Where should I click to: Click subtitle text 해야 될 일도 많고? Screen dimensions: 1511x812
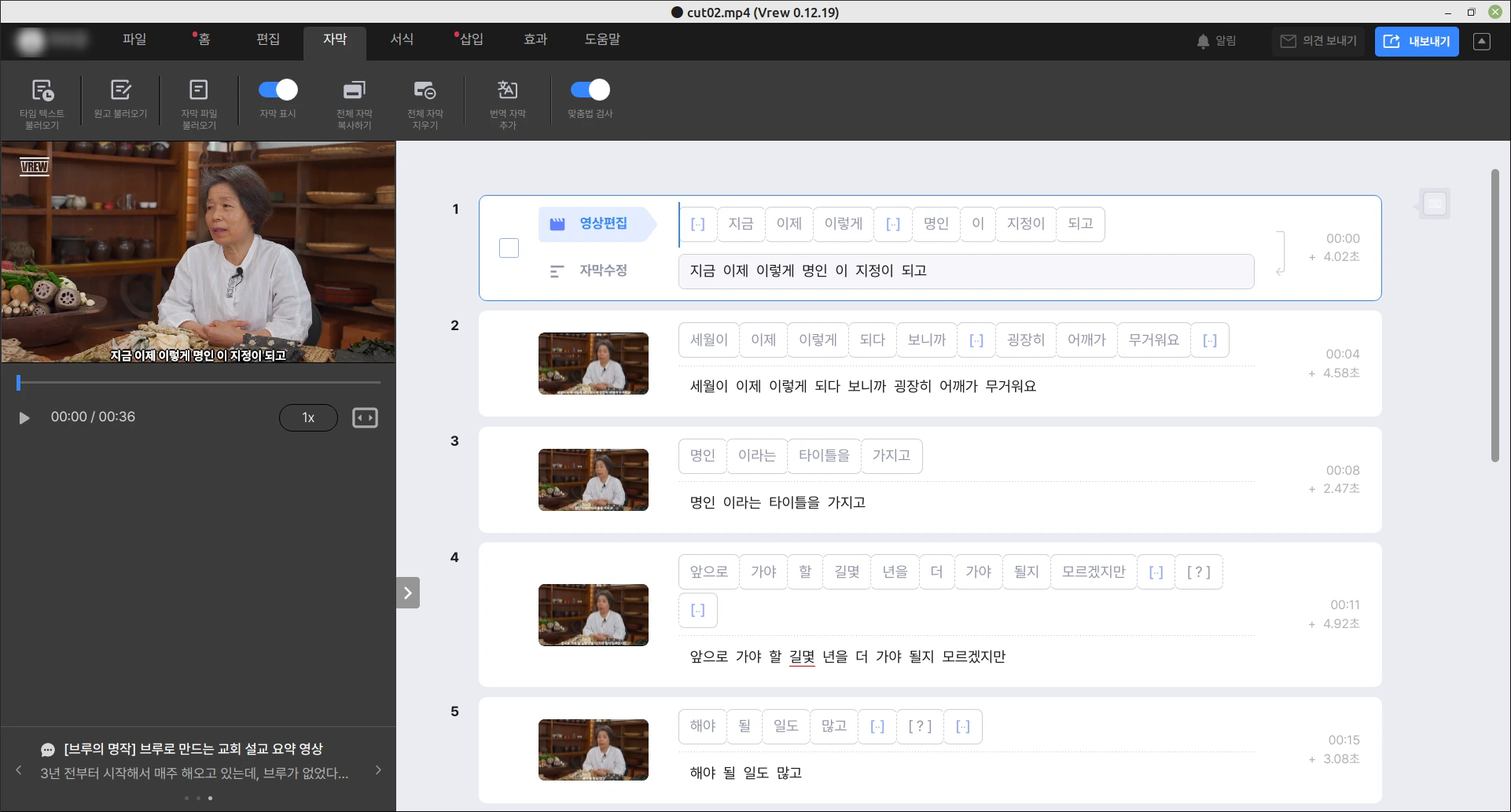745,773
